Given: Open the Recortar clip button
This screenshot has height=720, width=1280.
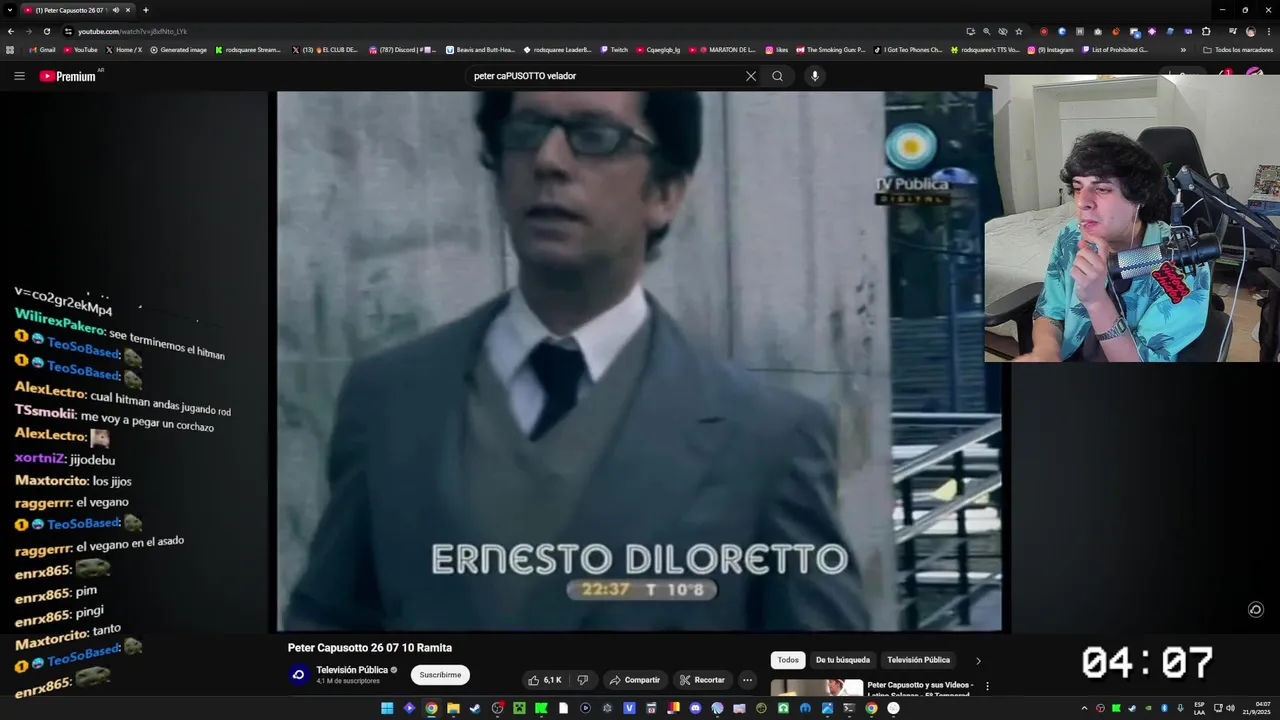Looking at the screenshot, I should 702,680.
